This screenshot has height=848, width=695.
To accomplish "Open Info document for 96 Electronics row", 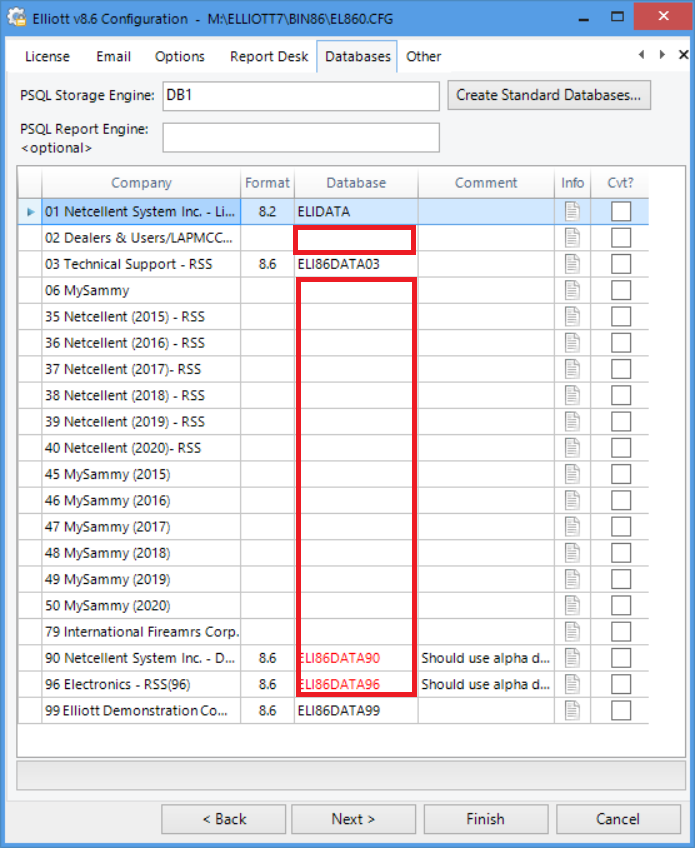I will [572, 684].
